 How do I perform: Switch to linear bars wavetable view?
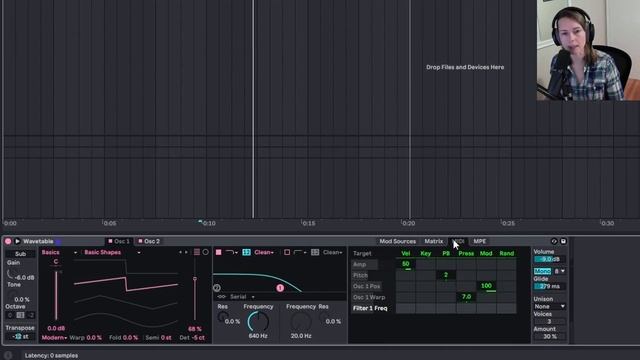197,252
